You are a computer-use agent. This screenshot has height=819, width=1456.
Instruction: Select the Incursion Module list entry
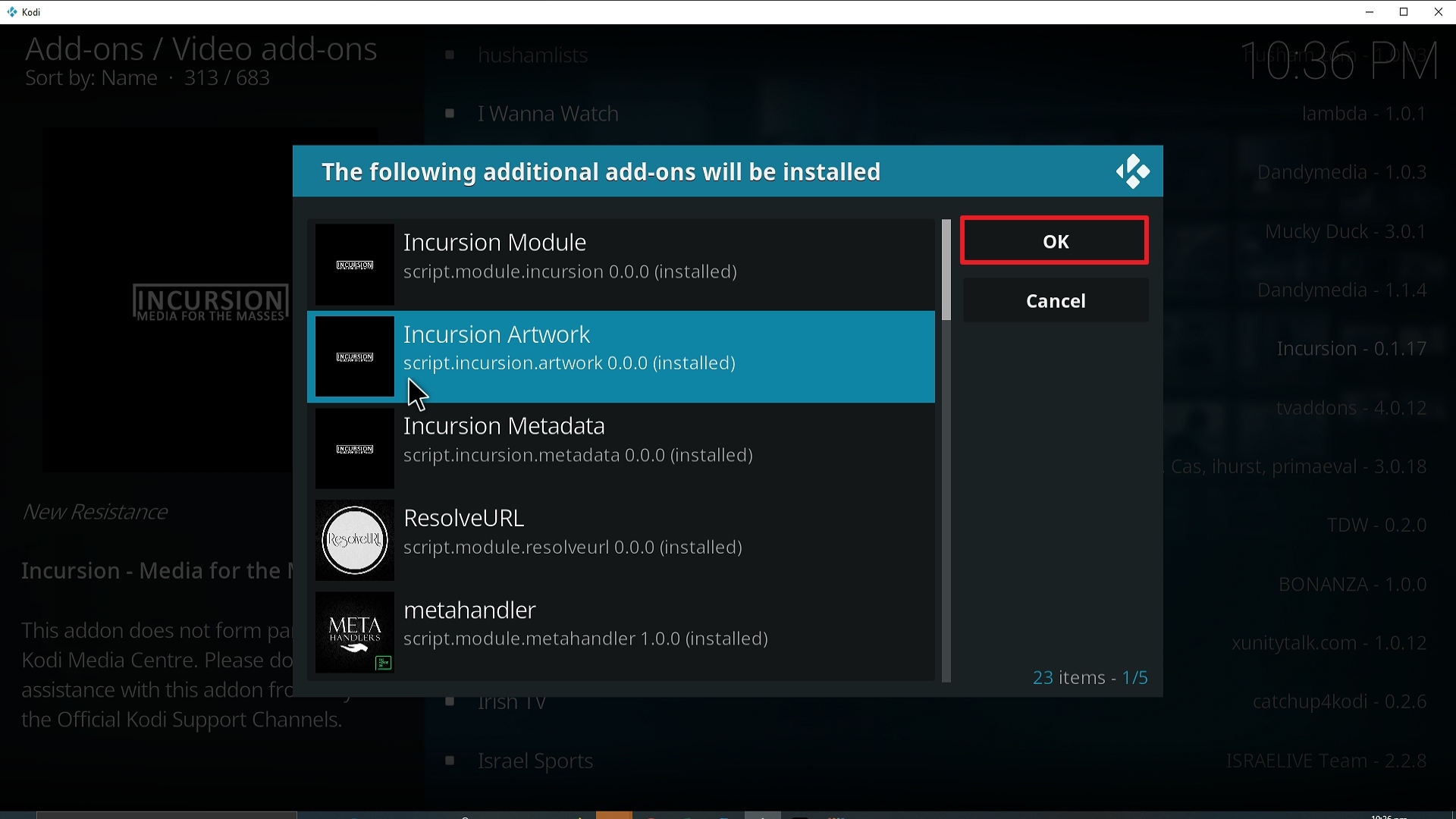(x=621, y=265)
